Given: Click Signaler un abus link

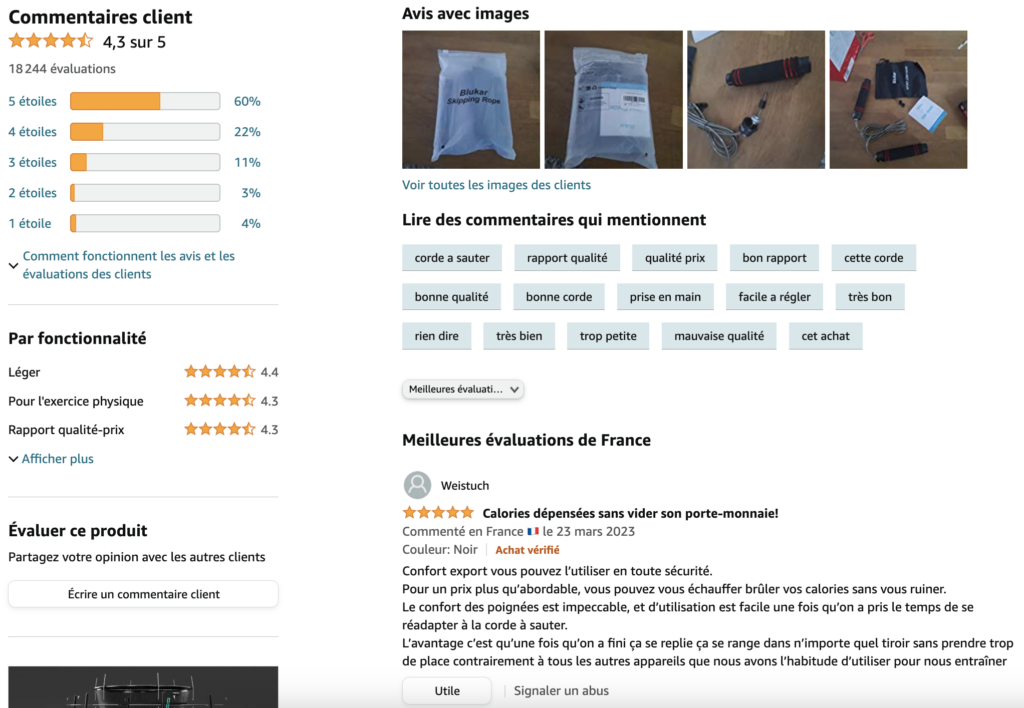Looking at the screenshot, I should click(x=561, y=691).
